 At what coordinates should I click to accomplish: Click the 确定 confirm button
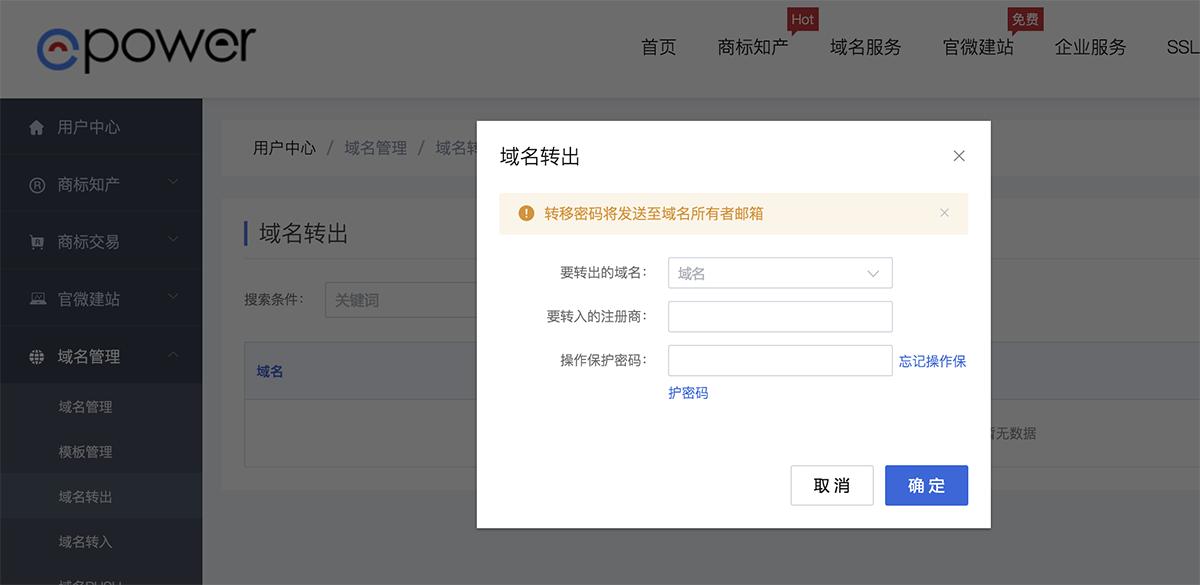[926, 485]
